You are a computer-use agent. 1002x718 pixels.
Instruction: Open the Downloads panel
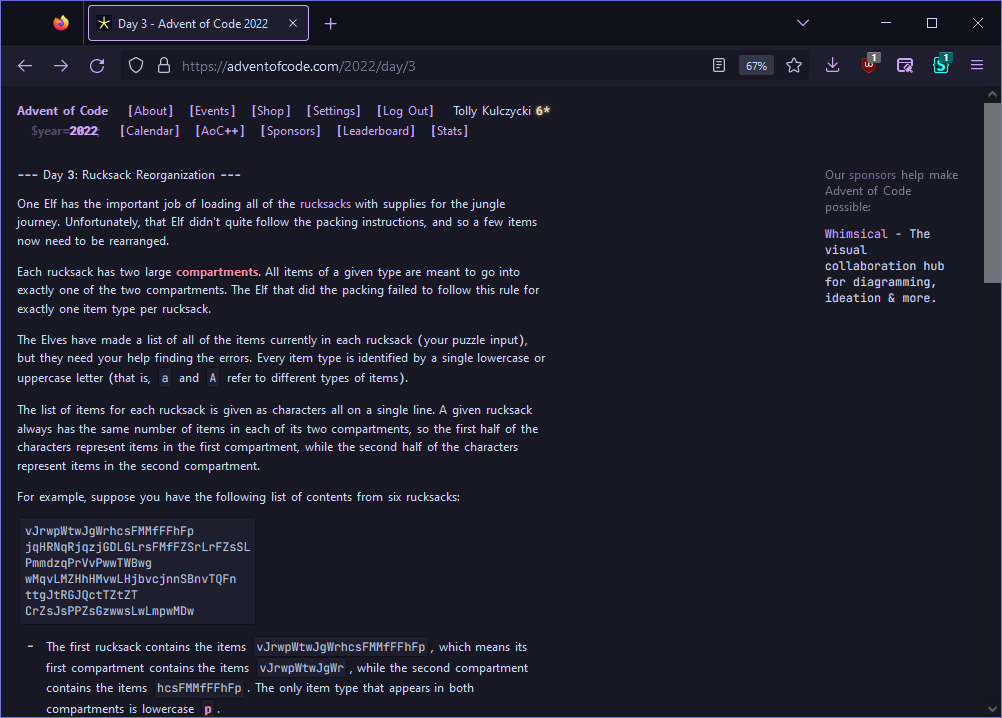coord(832,65)
